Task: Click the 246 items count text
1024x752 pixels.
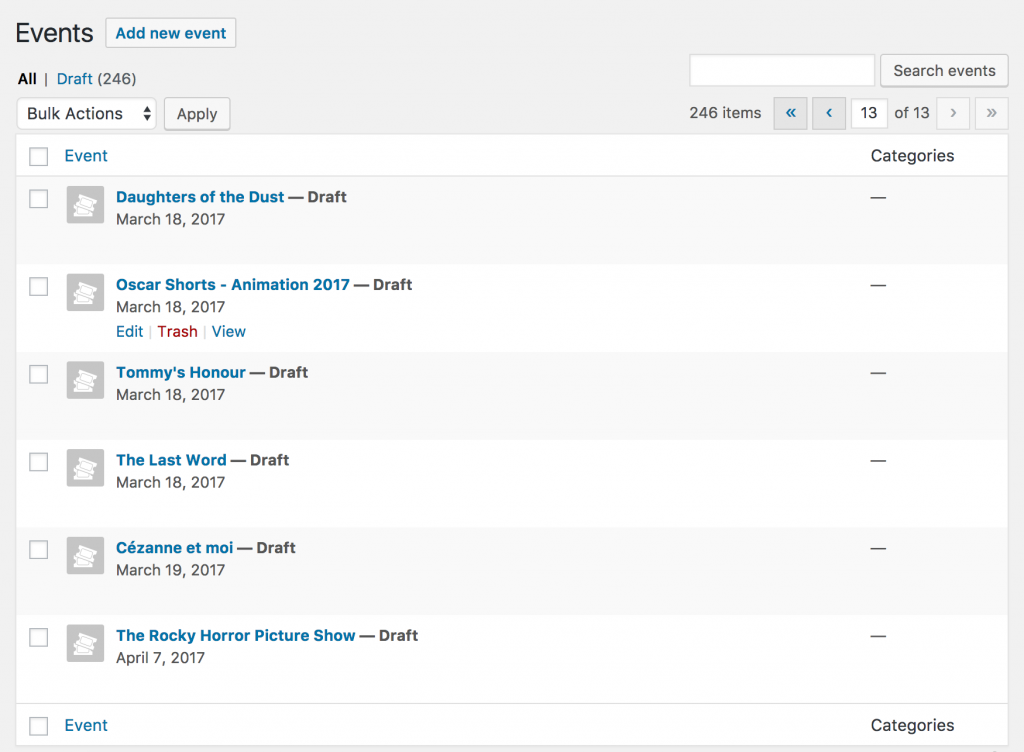Action: coord(725,113)
